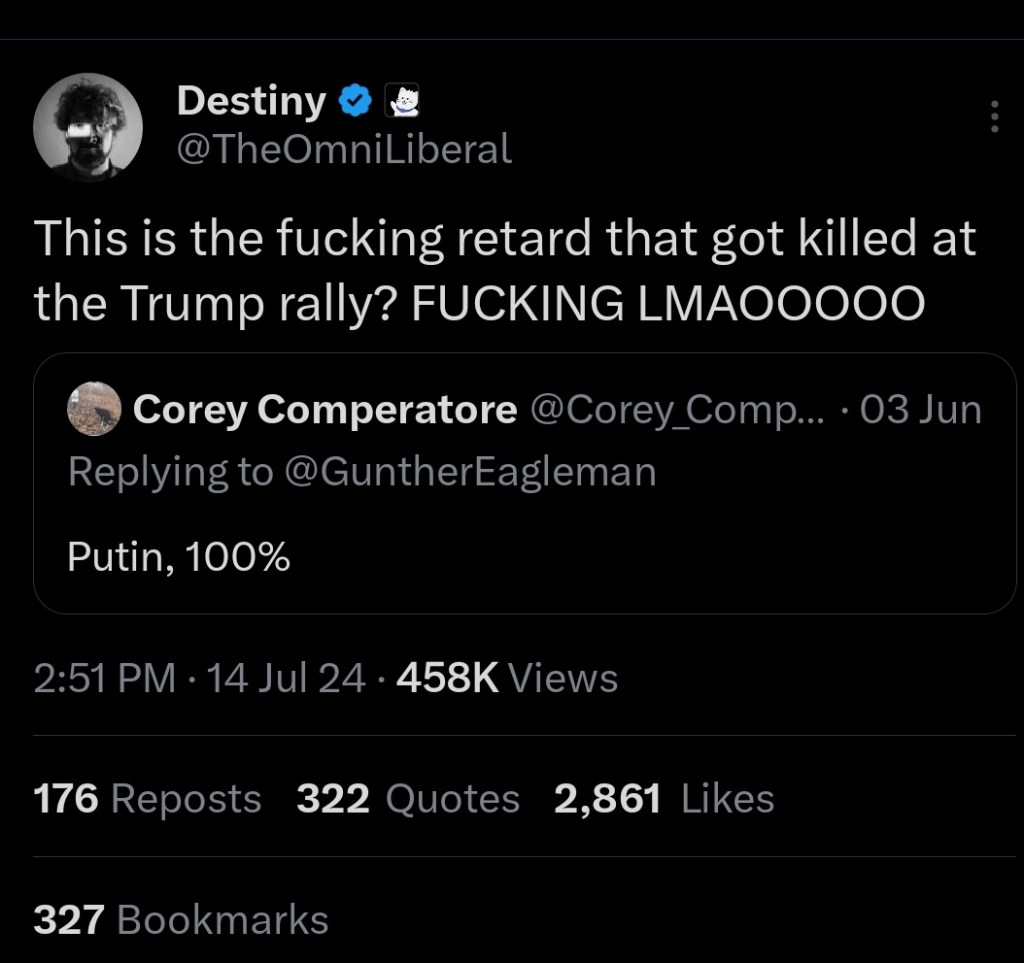
Task: Show the 322 Quotes list
Action: coord(408,798)
